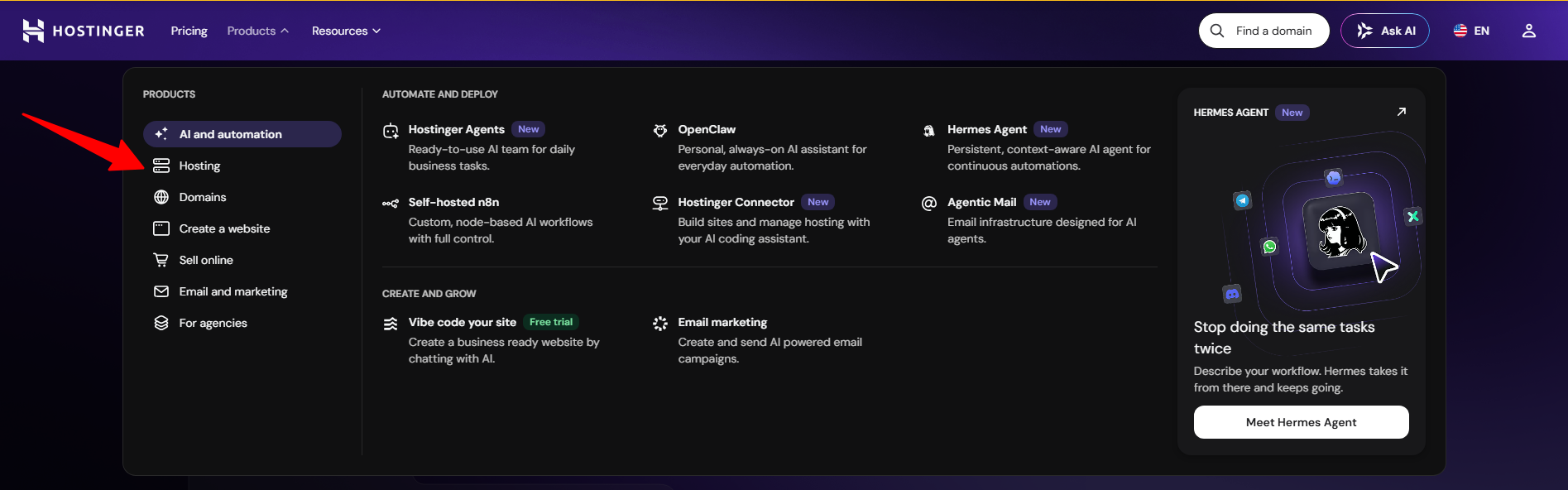Click the Stop doing the same tasks heading
1568x490 pixels.
tap(1284, 338)
